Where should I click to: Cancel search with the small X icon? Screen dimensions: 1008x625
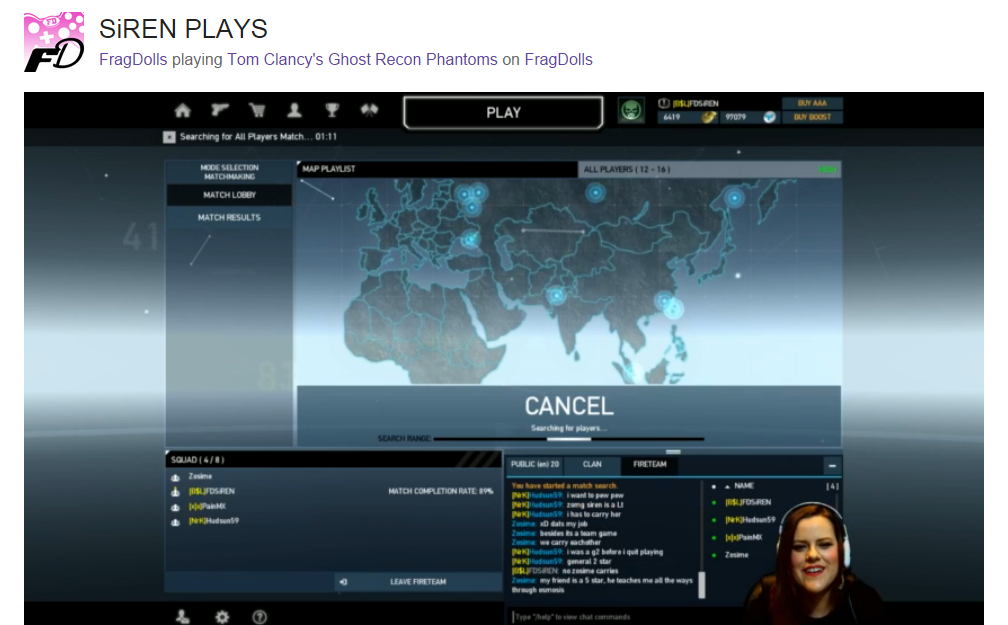pyautogui.click(x=169, y=137)
